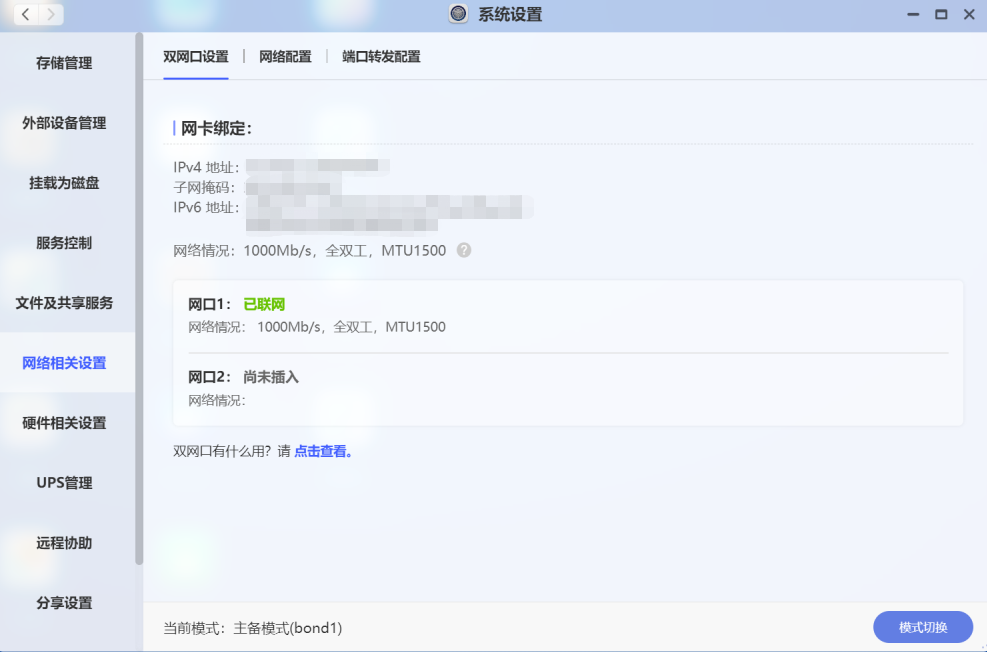Click the forward navigation arrow

pos(51,14)
